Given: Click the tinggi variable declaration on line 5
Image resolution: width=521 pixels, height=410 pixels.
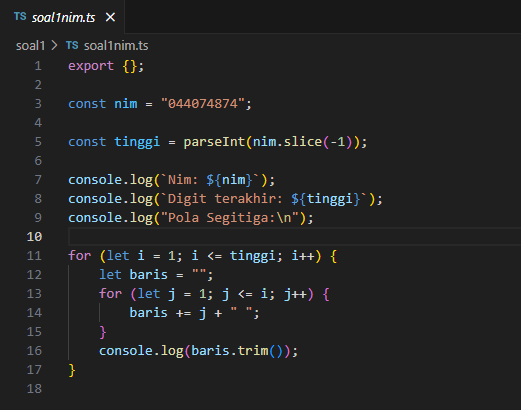Looking at the screenshot, I should tap(137, 142).
